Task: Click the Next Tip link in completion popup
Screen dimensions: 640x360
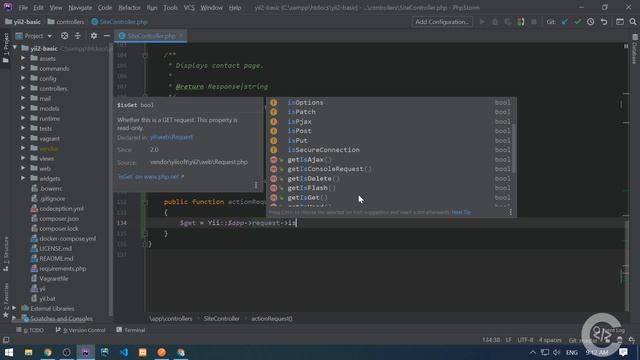Action: (461, 212)
